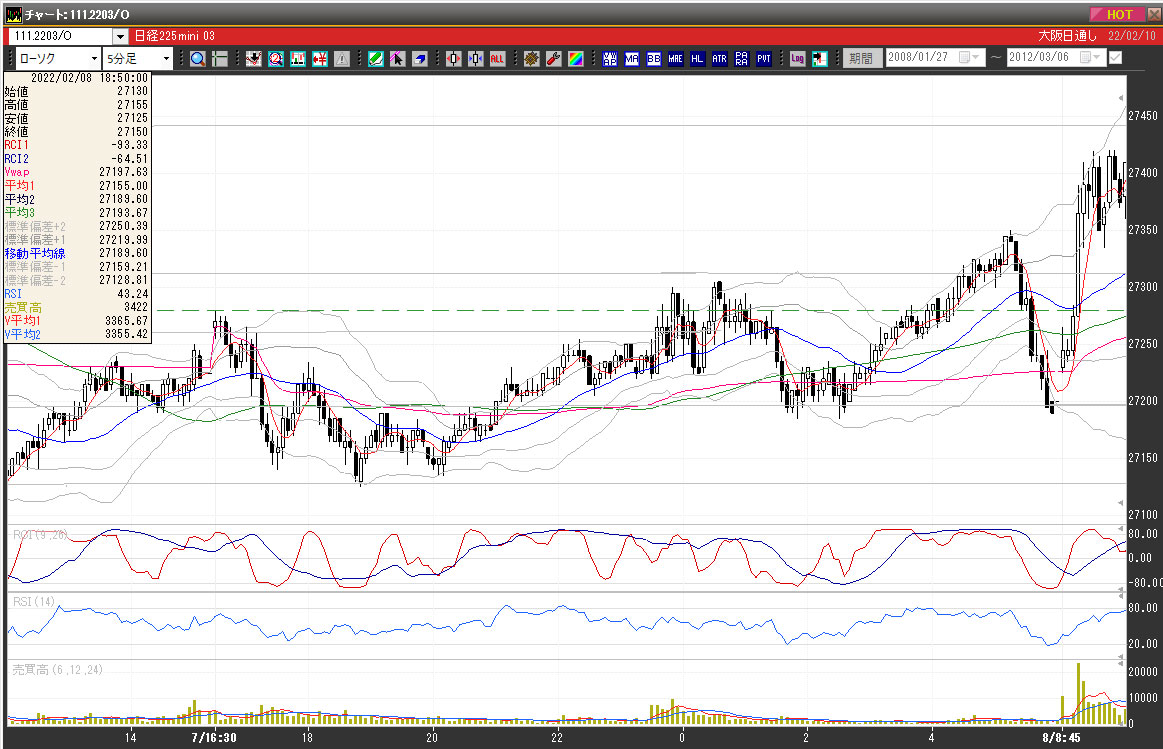Click the candle widen icon with blue arrows
This screenshot has height=749, width=1163.
click(475, 59)
